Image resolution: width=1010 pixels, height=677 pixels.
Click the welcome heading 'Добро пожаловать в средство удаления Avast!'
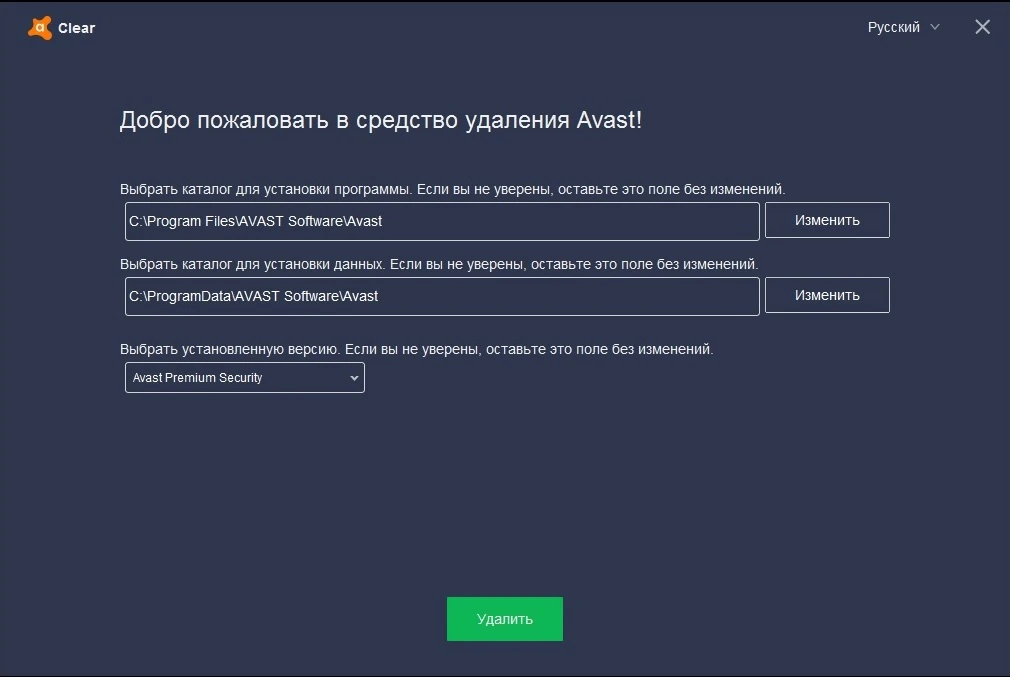click(x=381, y=120)
